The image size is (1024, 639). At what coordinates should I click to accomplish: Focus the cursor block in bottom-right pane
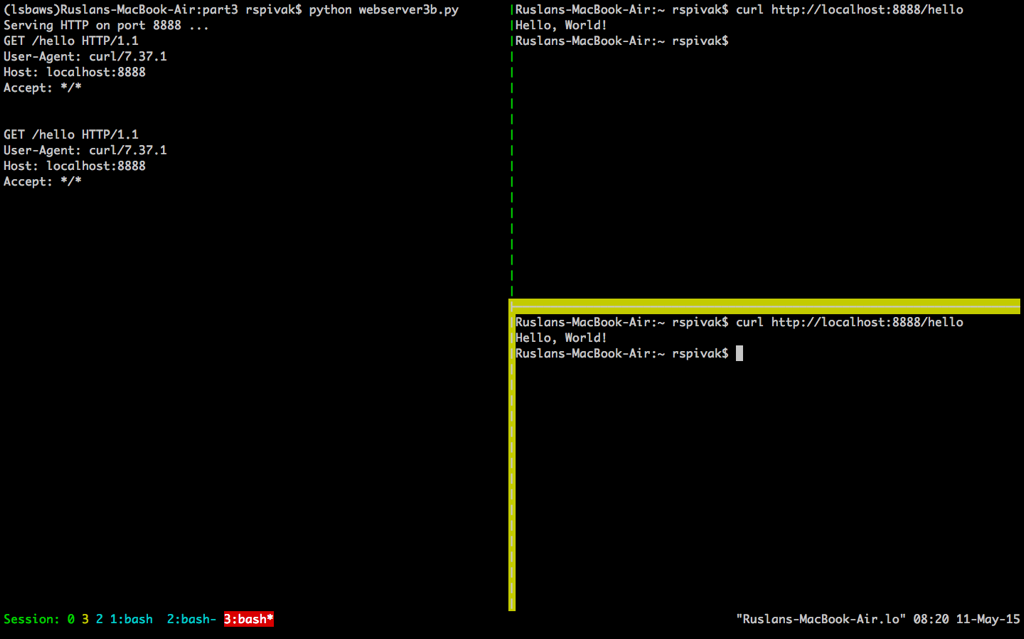(x=739, y=354)
